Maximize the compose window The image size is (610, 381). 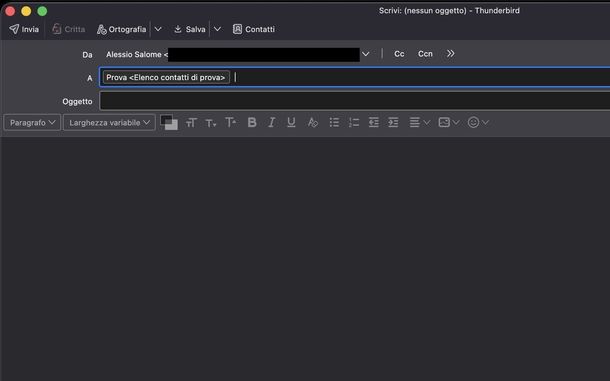point(42,11)
